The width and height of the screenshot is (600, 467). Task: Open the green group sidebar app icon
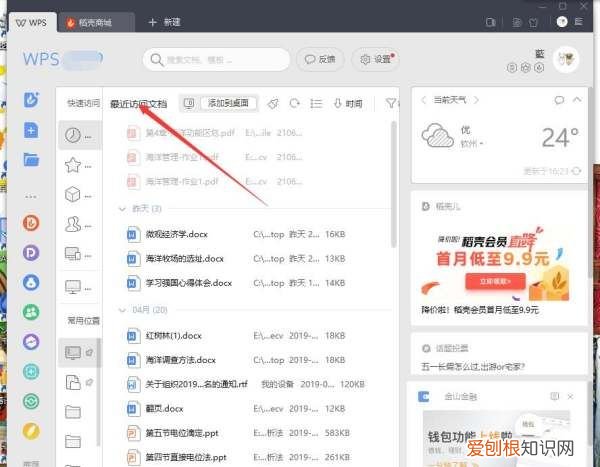point(31,312)
